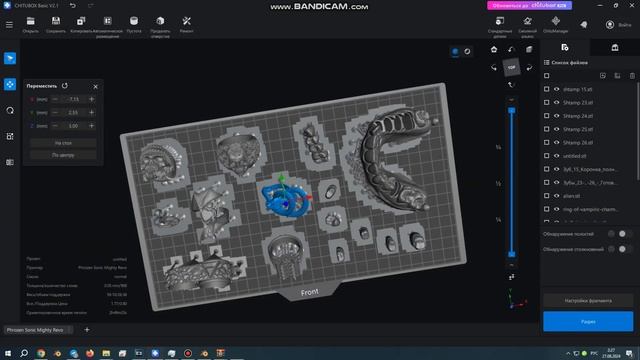This screenshot has width=640, height=360.
Task: Click the Открыть (Open) folder icon
Action: click(31, 21)
